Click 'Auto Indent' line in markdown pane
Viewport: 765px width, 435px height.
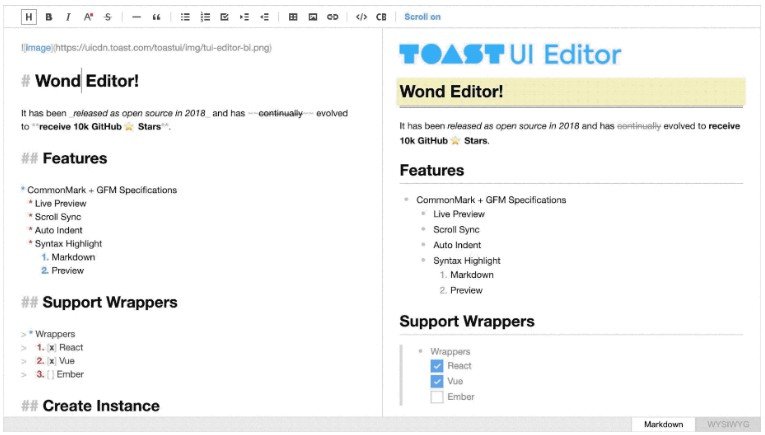[58, 230]
